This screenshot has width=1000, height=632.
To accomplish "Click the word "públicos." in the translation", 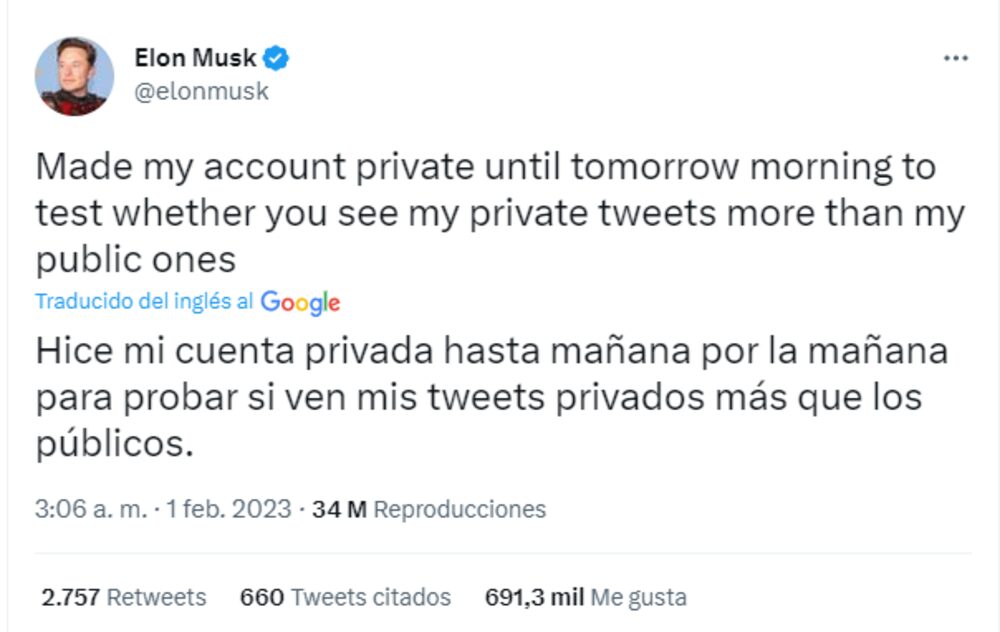I will (x=113, y=444).
